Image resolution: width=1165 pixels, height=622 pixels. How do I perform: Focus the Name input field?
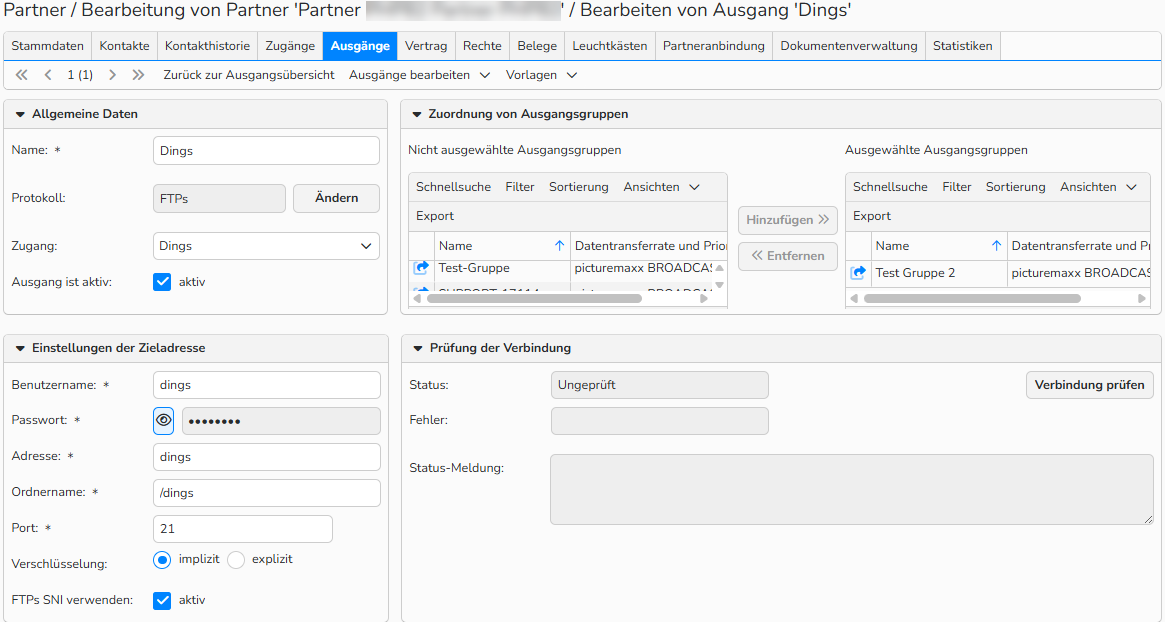(x=266, y=151)
